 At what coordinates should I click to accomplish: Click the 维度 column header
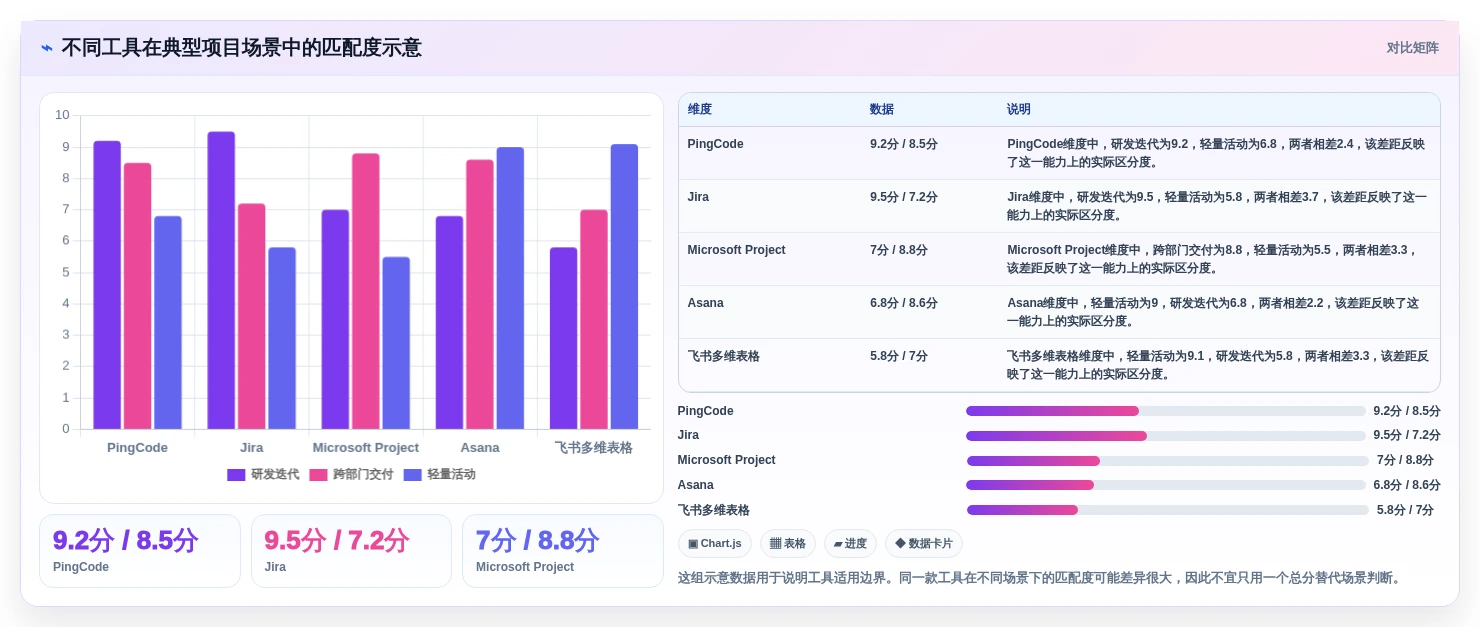point(700,109)
